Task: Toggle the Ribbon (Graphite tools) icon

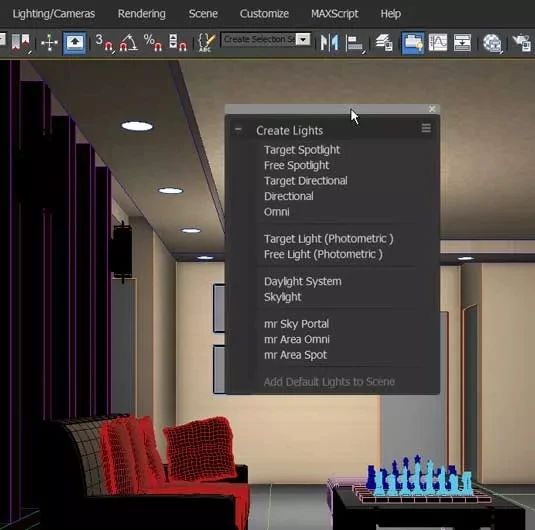Action: [413, 43]
